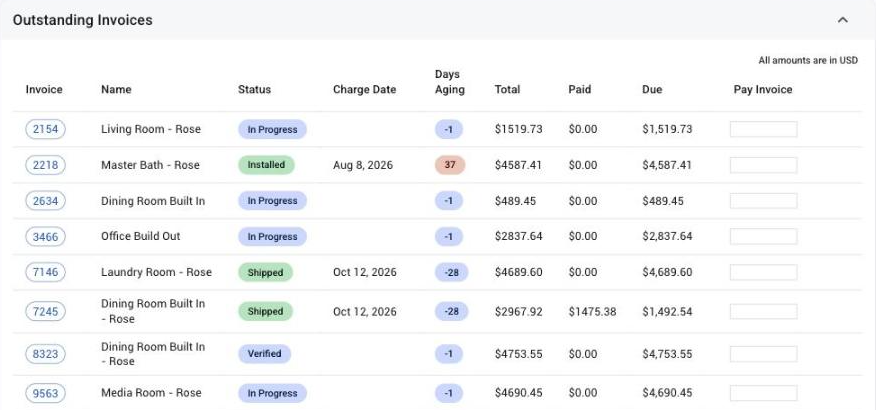
Task: Open invoice 7146 link
Action: click(45, 272)
